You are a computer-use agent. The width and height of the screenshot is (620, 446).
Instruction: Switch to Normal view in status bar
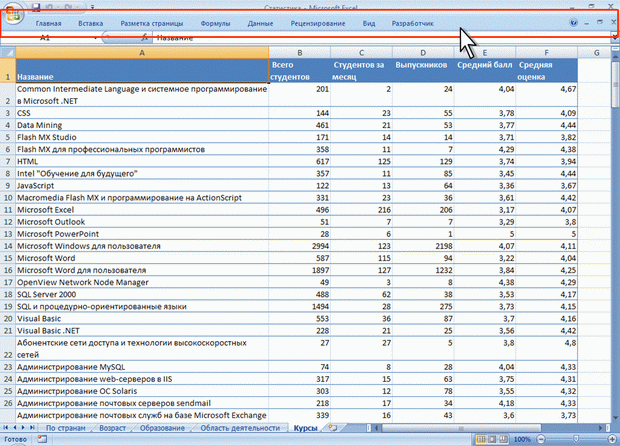click(x=481, y=439)
